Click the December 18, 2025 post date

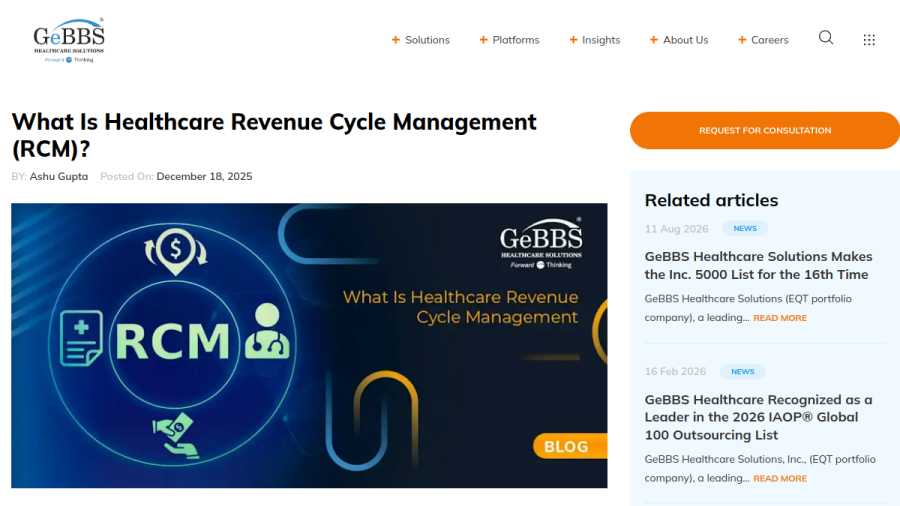point(204,176)
